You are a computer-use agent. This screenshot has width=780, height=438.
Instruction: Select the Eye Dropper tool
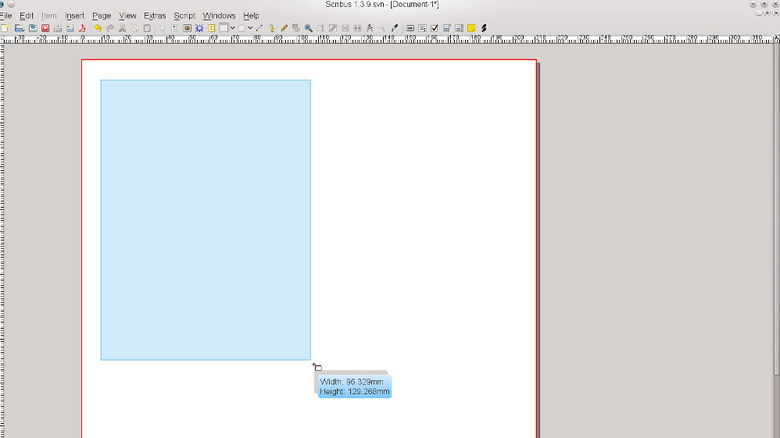pos(394,28)
